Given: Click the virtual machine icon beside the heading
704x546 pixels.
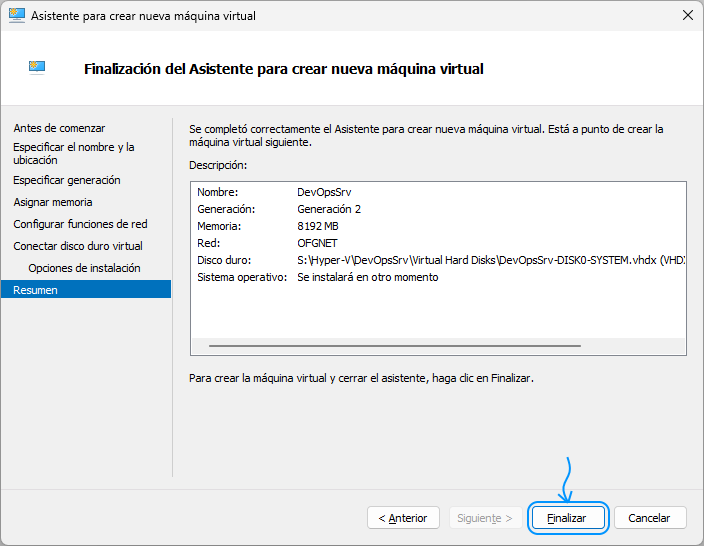Looking at the screenshot, I should pos(37,68).
